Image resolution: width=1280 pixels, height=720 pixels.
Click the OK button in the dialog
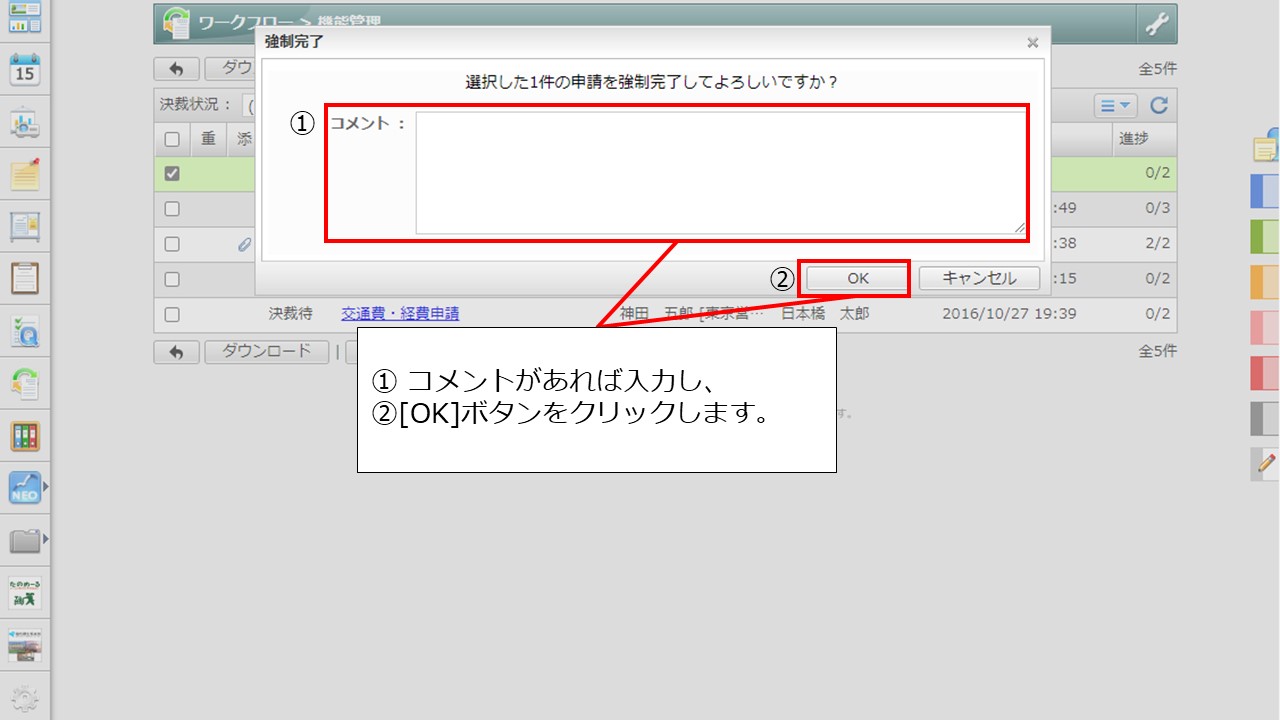point(855,277)
